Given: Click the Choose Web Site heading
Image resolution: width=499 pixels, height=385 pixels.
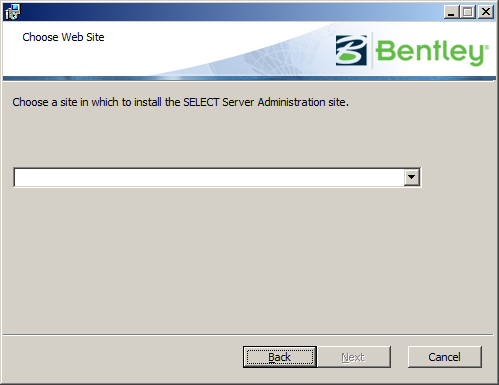Looking at the screenshot, I should click(63, 37).
